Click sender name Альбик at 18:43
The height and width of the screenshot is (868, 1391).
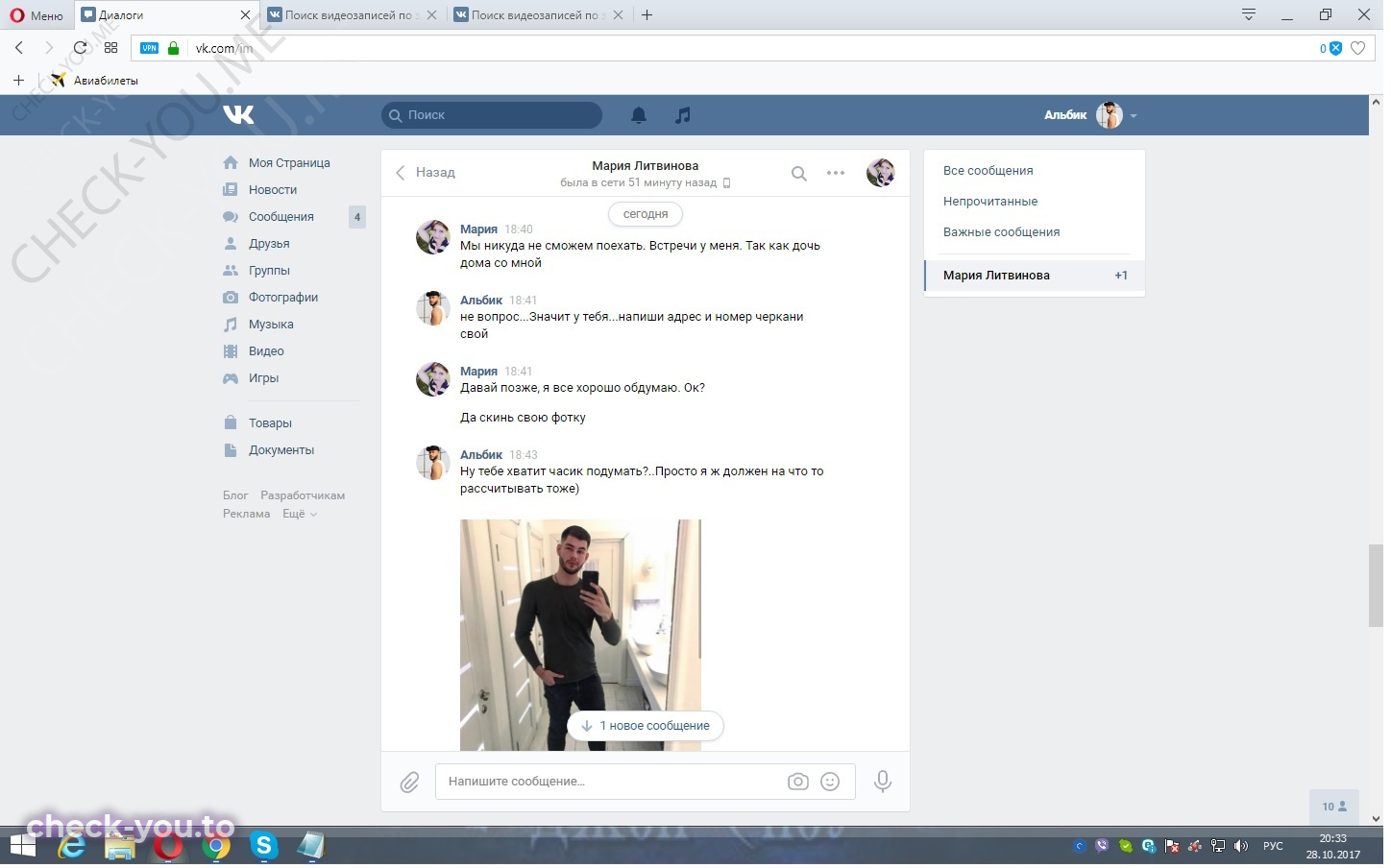click(481, 455)
